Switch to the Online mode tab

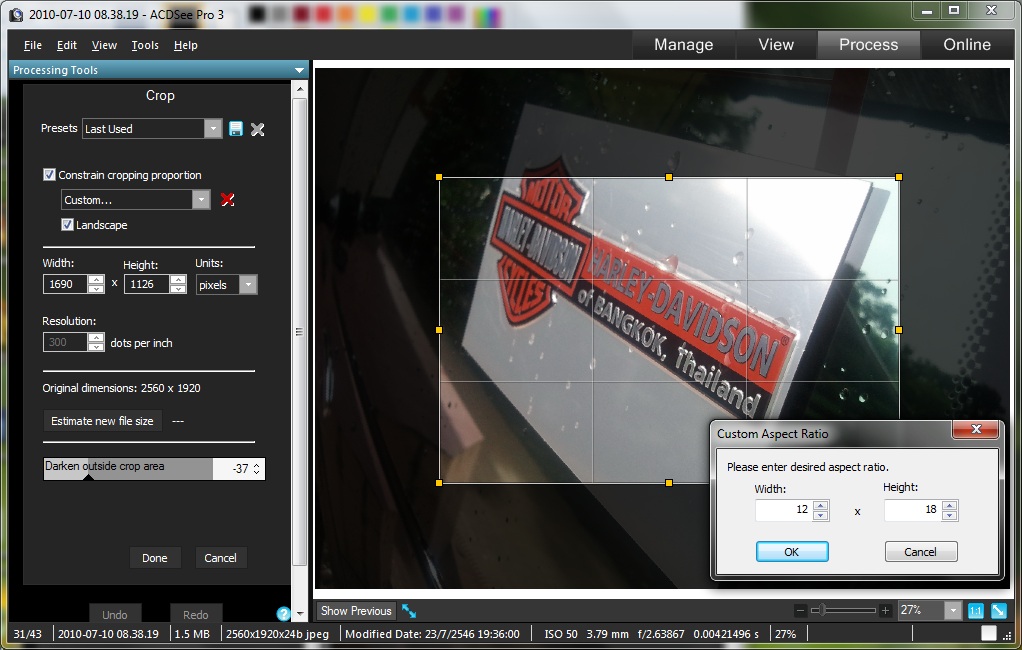click(x=967, y=44)
